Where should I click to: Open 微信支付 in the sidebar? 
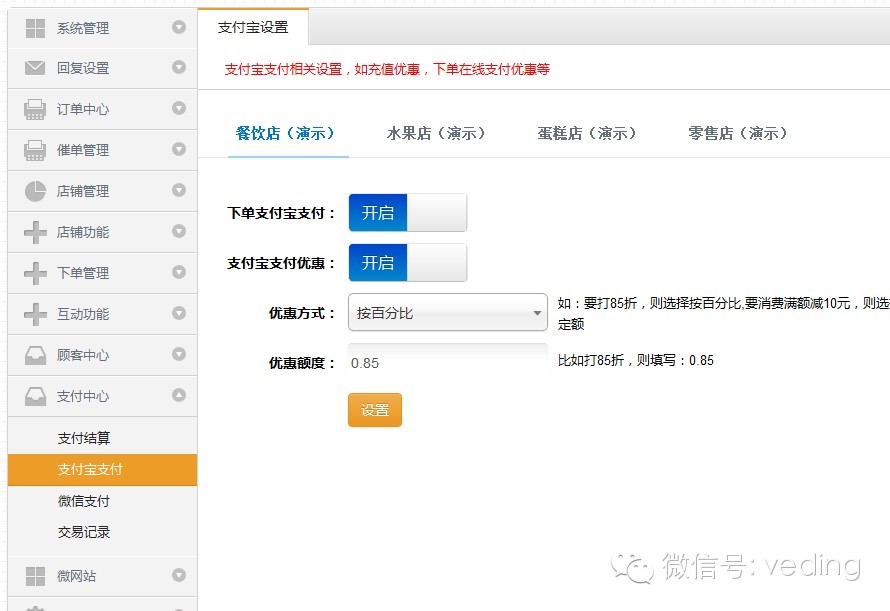(83, 501)
